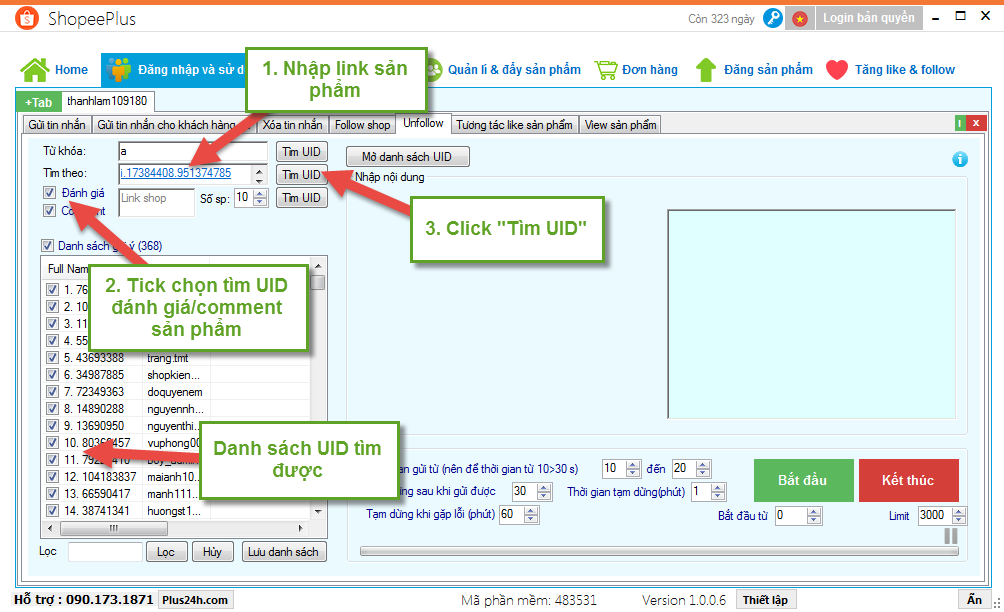Click the Đăng sản phẩm upload arrow icon
The image size is (1004, 612).
click(x=706, y=70)
